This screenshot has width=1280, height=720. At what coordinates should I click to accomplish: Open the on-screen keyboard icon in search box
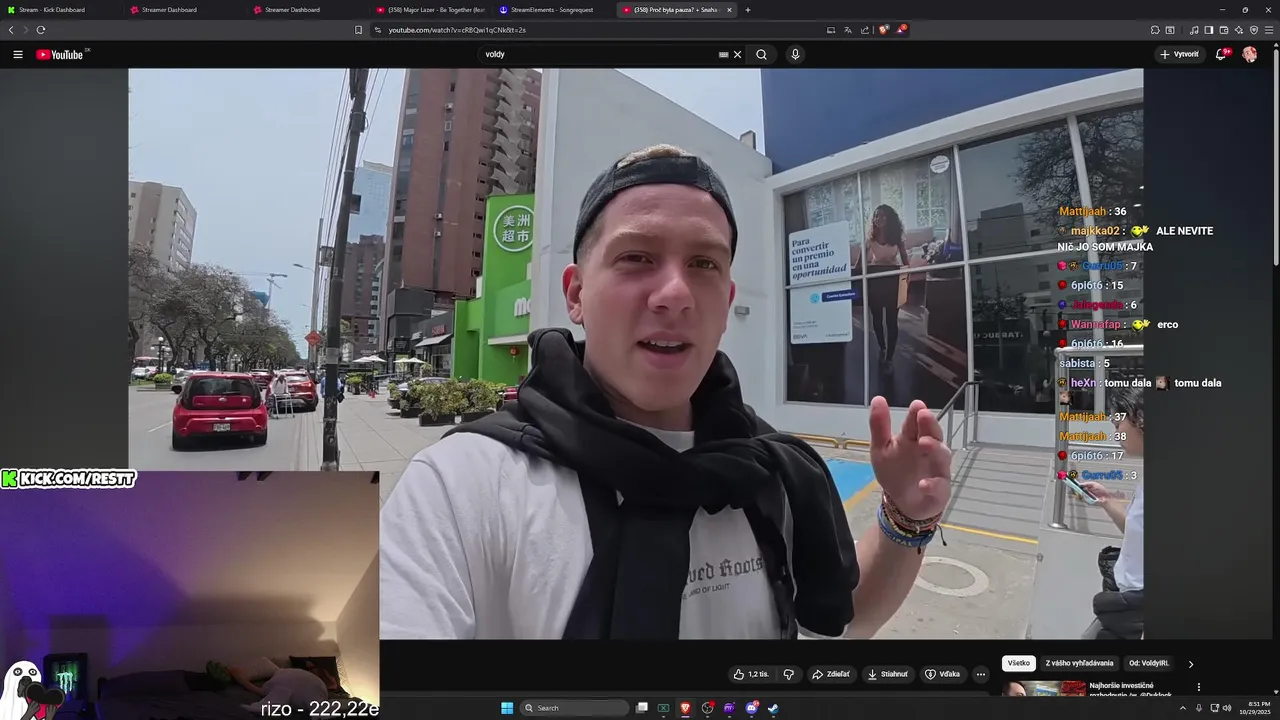pos(723,55)
